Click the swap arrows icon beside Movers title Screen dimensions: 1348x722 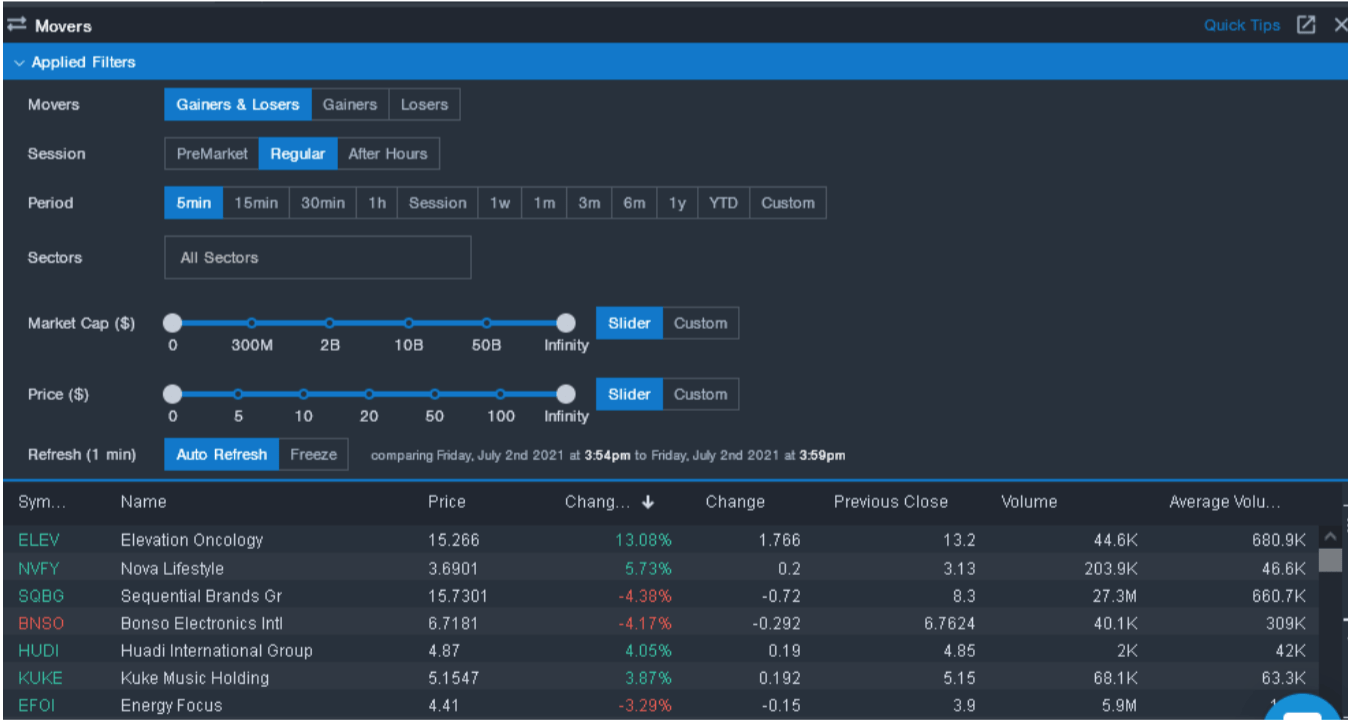click(15, 24)
